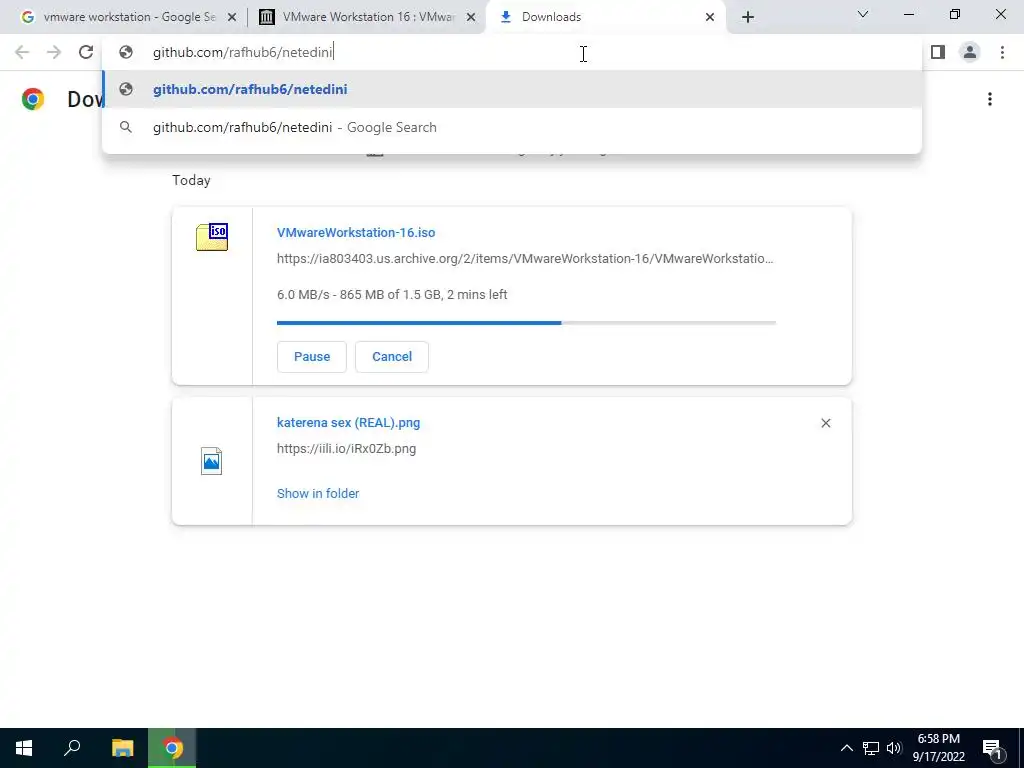Choose the Google Search suggestion for netedini
This screenshot has width=1024, height=768.
click(x=512, y=127)
